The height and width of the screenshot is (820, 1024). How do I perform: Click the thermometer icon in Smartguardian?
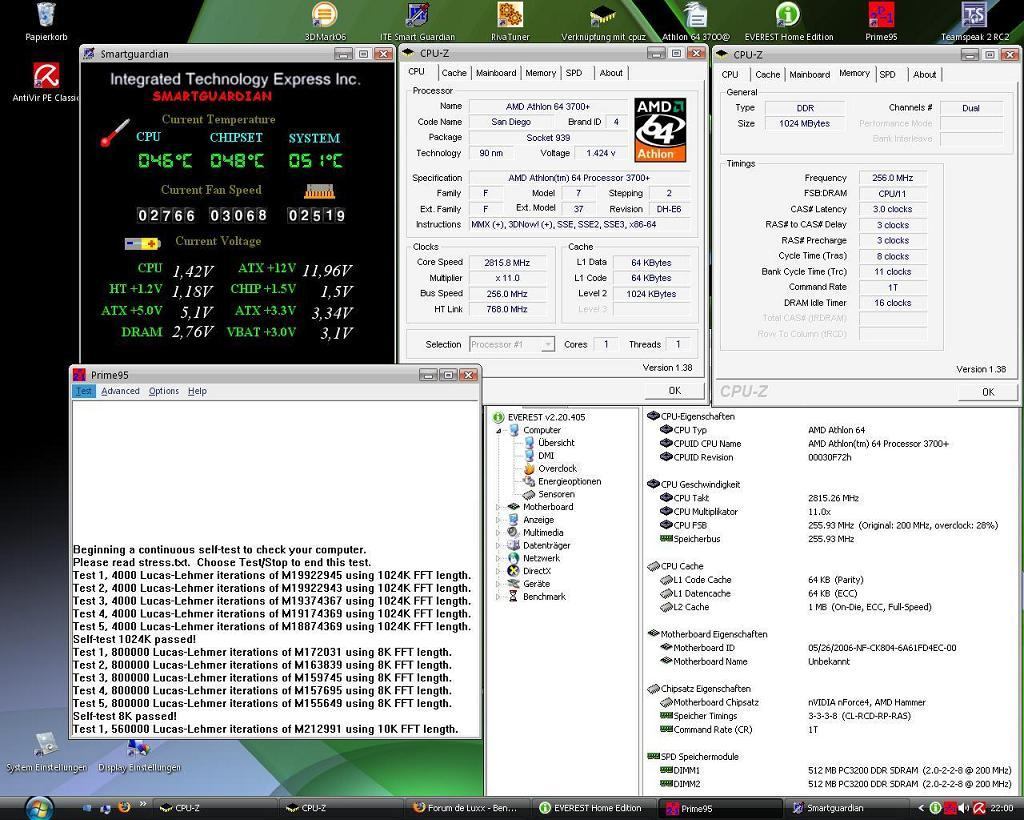(115, 133)
